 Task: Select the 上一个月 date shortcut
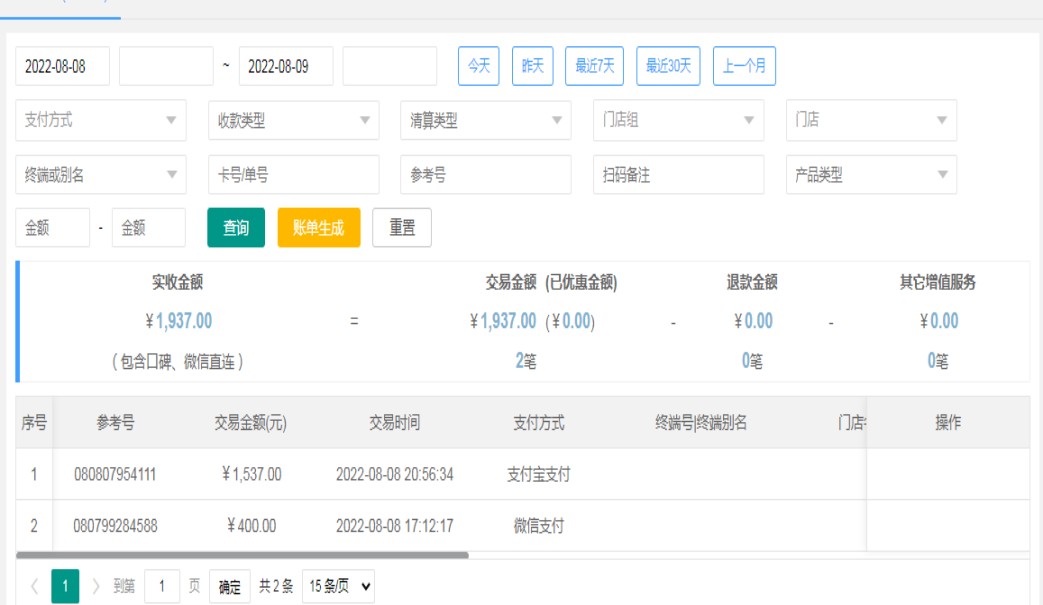744,66
